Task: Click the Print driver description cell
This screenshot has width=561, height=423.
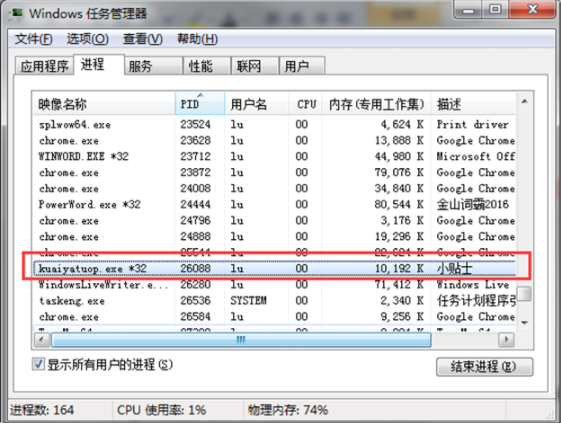Action: click(472, 124)
